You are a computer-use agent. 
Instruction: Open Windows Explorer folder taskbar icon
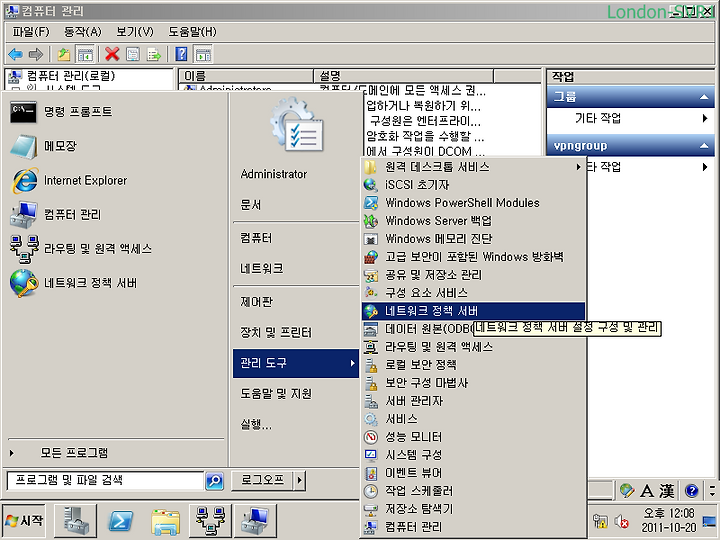tap(165, 522)
